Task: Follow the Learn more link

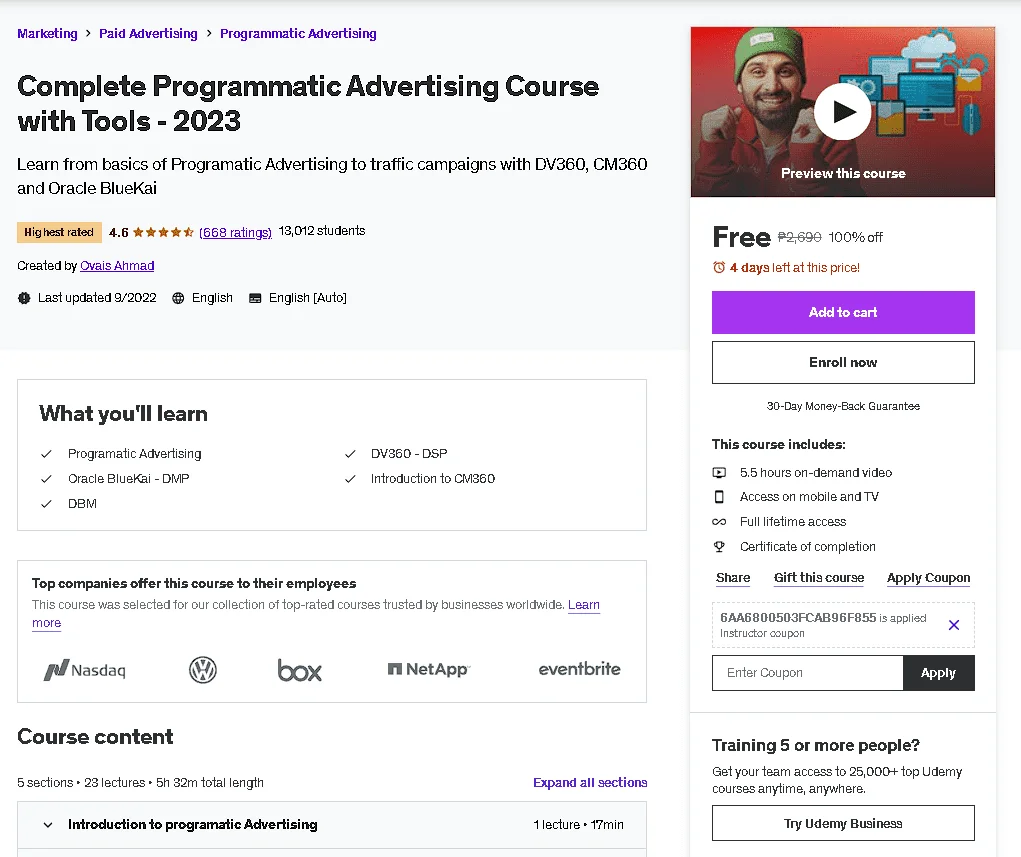Action: [583, 605]
